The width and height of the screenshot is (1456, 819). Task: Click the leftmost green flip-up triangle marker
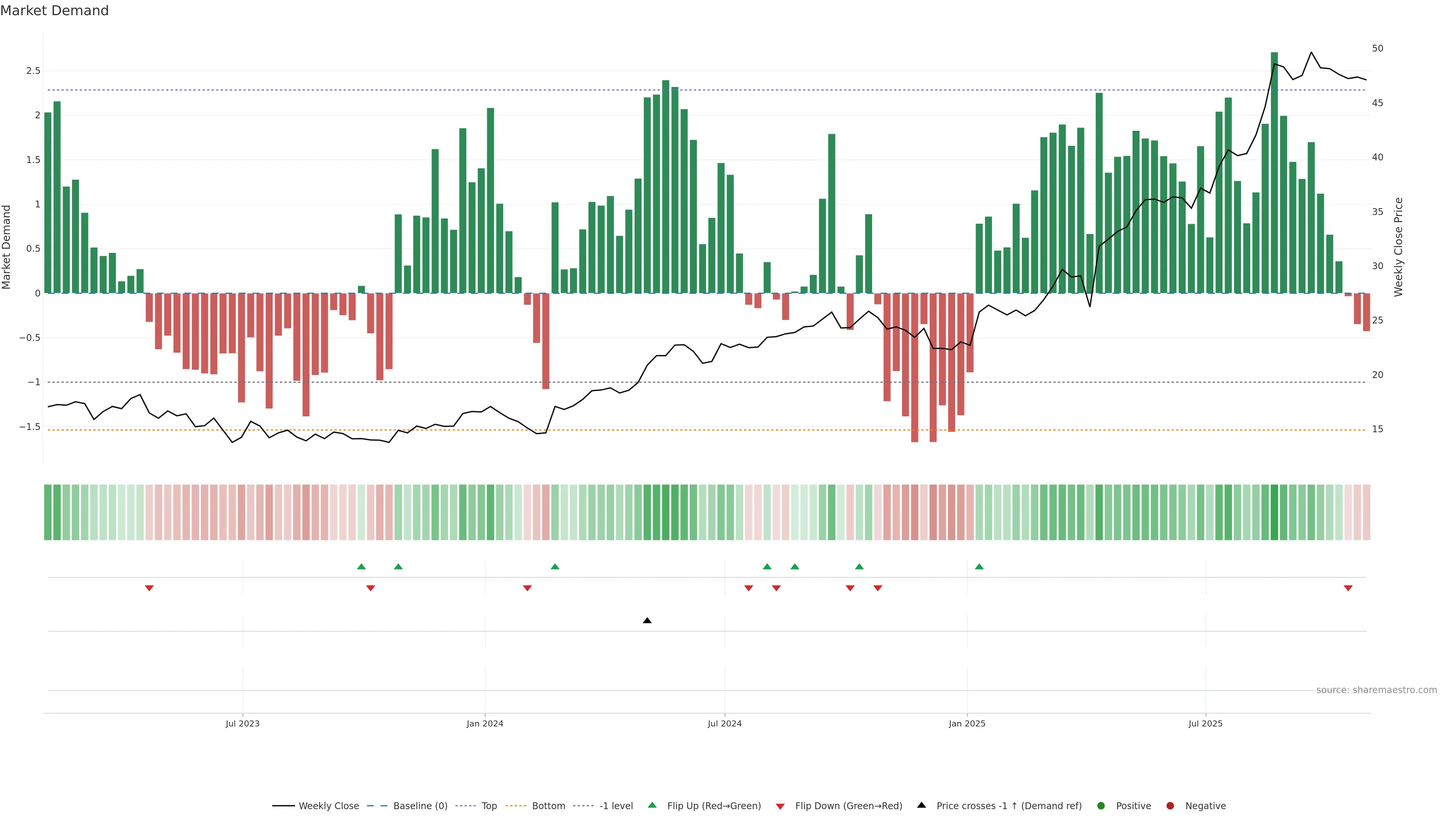pos(362,566)
